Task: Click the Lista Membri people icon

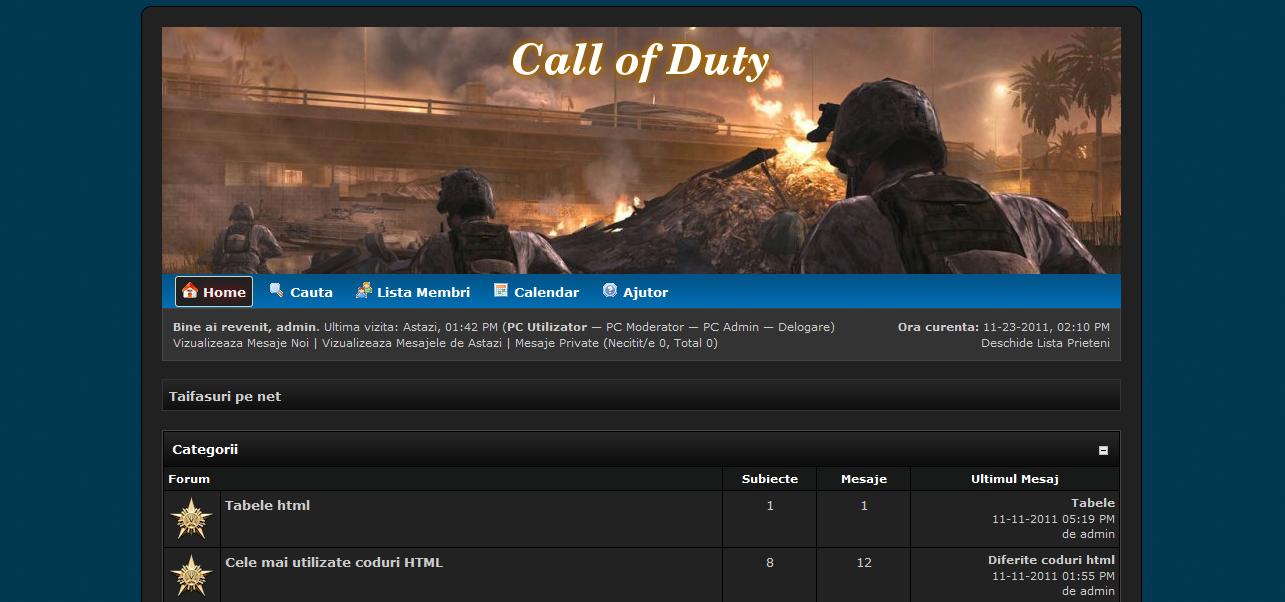Action: click(364, 291)
